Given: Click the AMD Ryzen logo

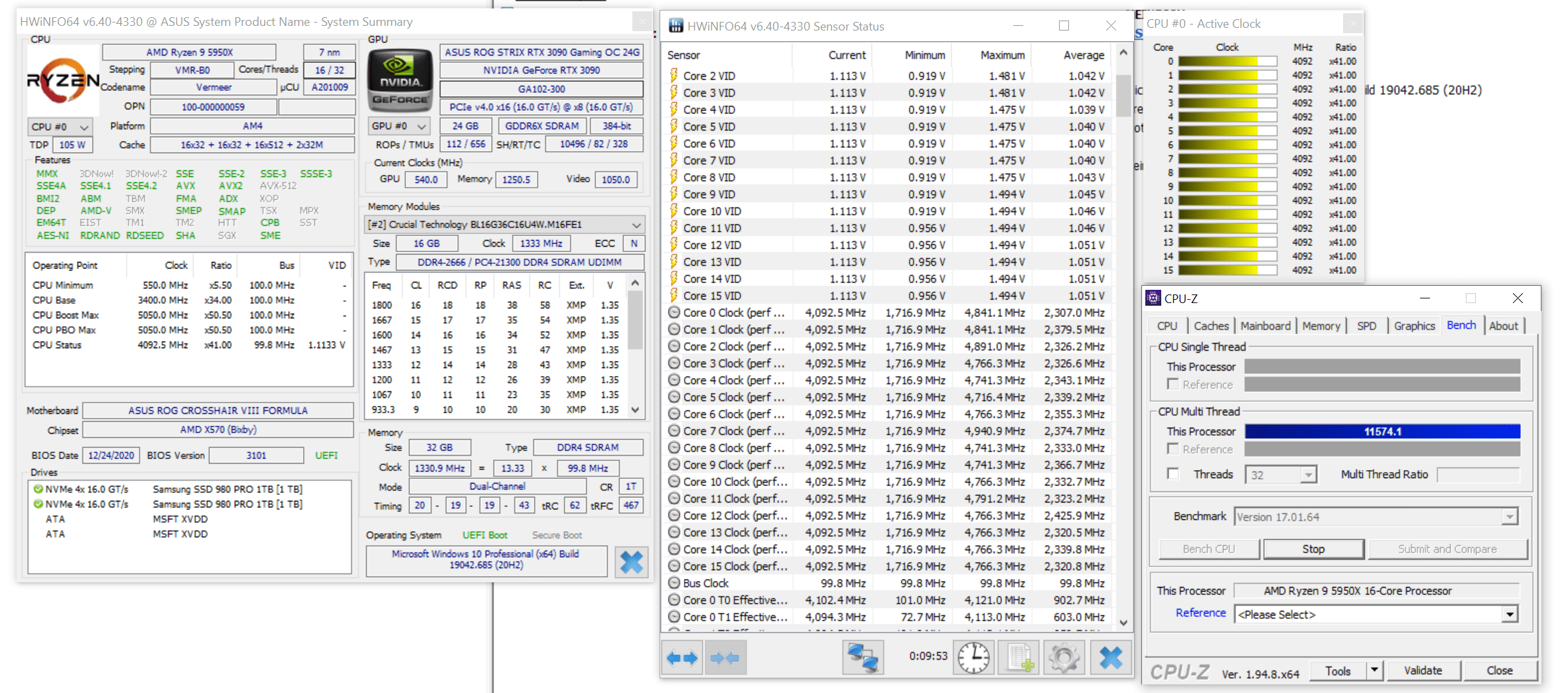Looking at the screenshot, I should pyautogui.click(x=63, y=80).
